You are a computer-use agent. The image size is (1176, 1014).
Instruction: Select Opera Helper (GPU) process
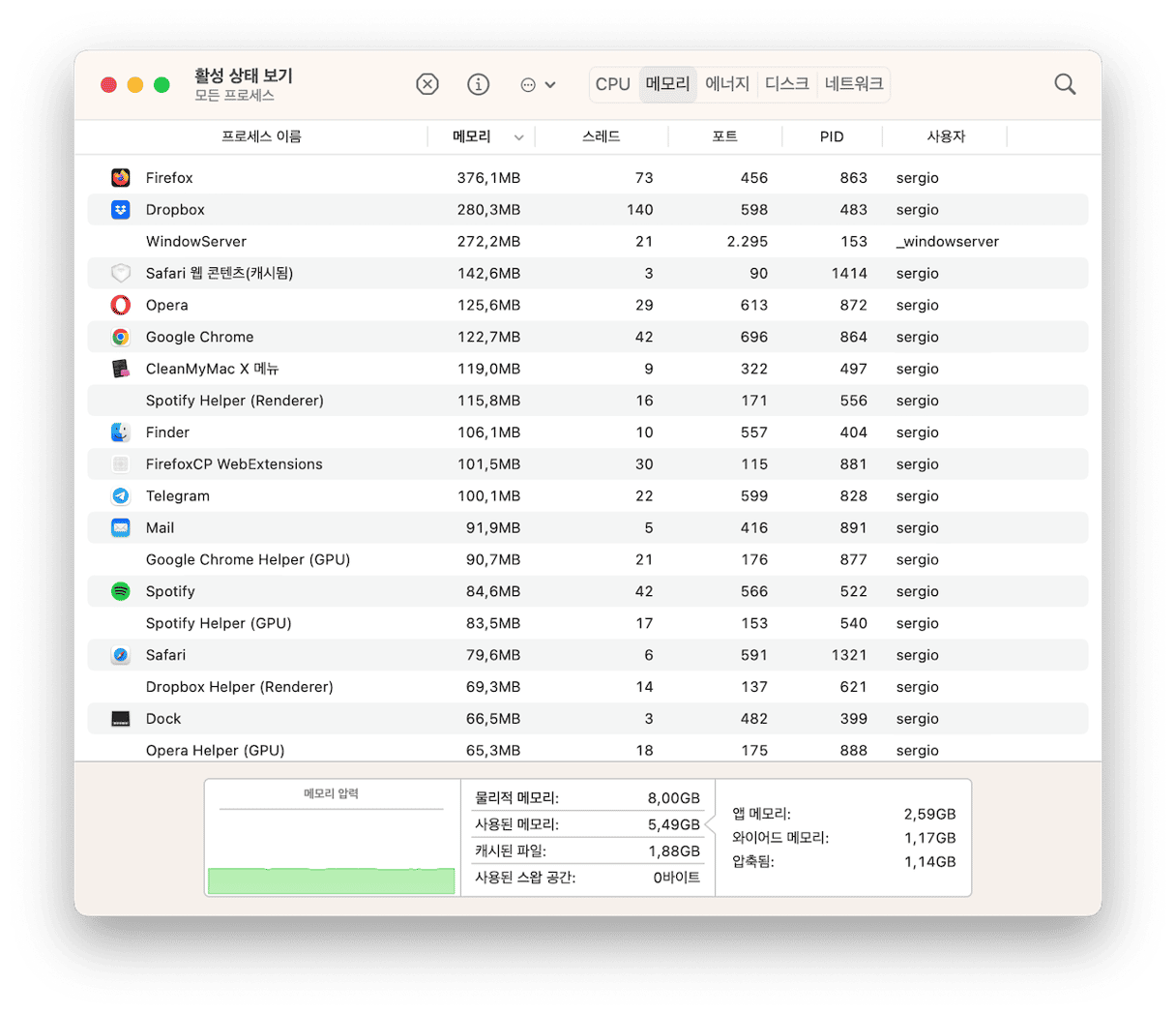pos(215,750)
